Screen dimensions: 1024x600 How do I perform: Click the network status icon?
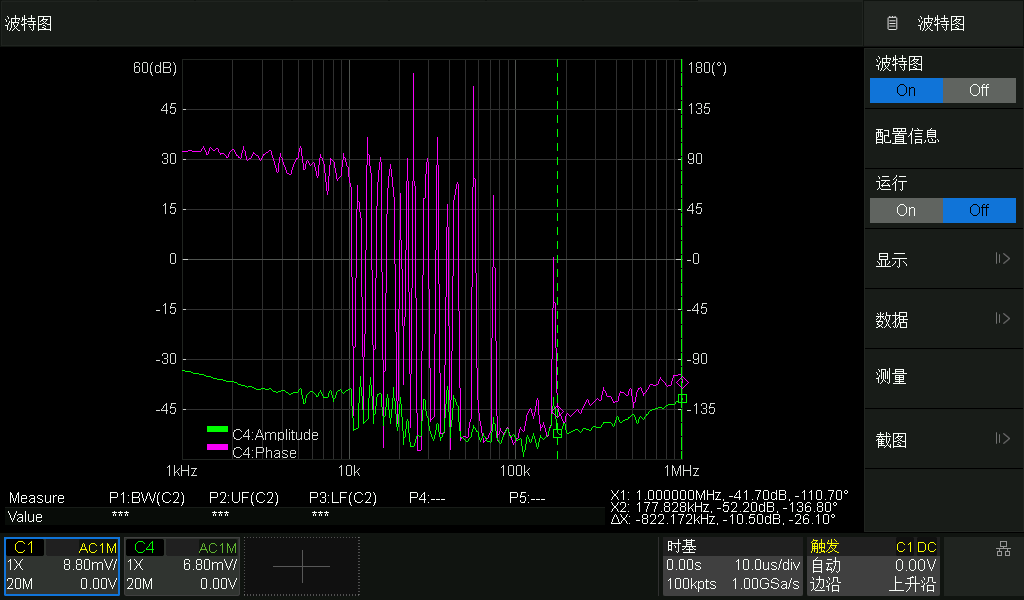(1004, 549)
